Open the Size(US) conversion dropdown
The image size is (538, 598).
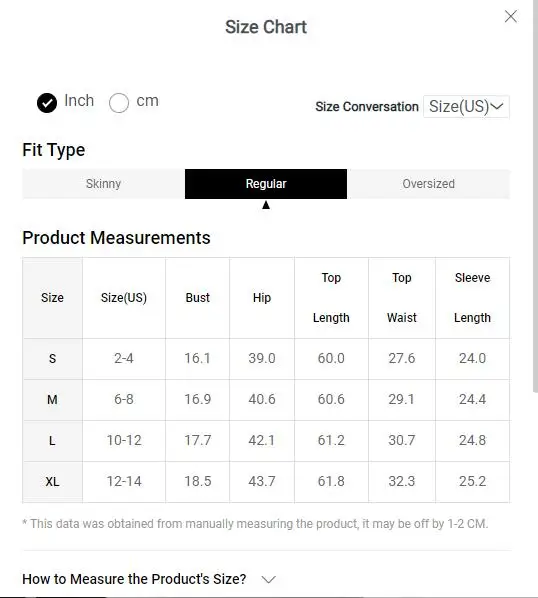coord(466,106)
